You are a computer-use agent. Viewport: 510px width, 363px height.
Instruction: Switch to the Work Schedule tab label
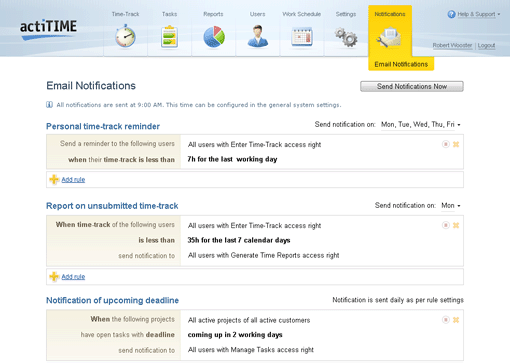[x=302, y=14]
